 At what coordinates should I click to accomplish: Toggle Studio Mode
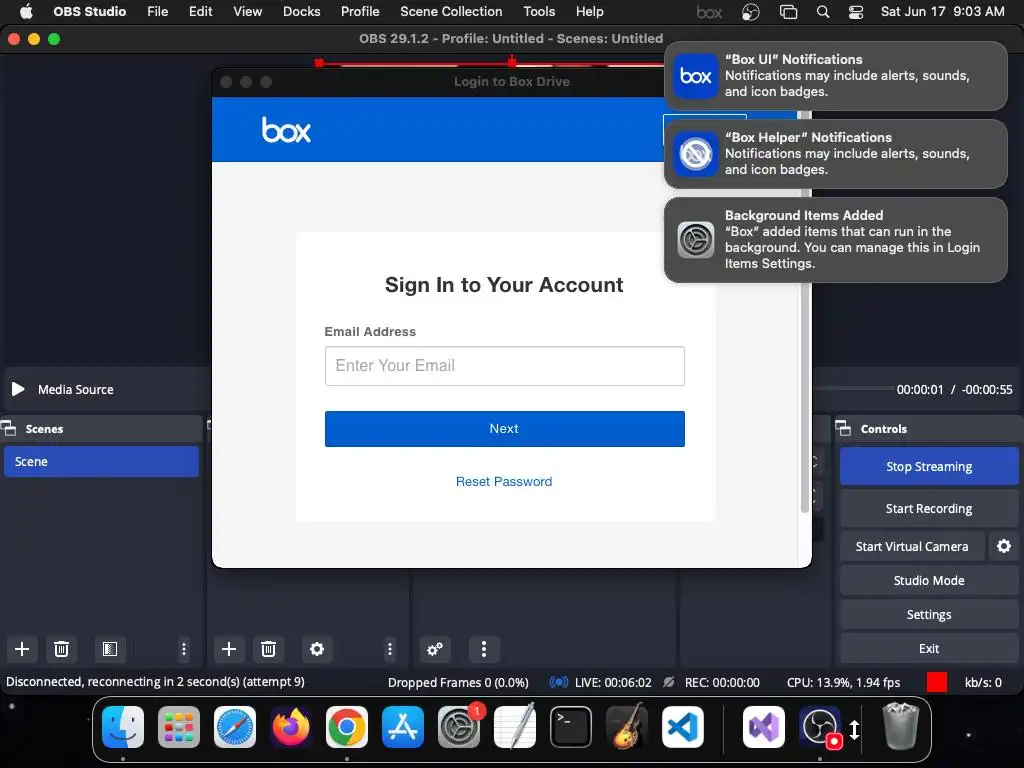(x=929, y=580)
